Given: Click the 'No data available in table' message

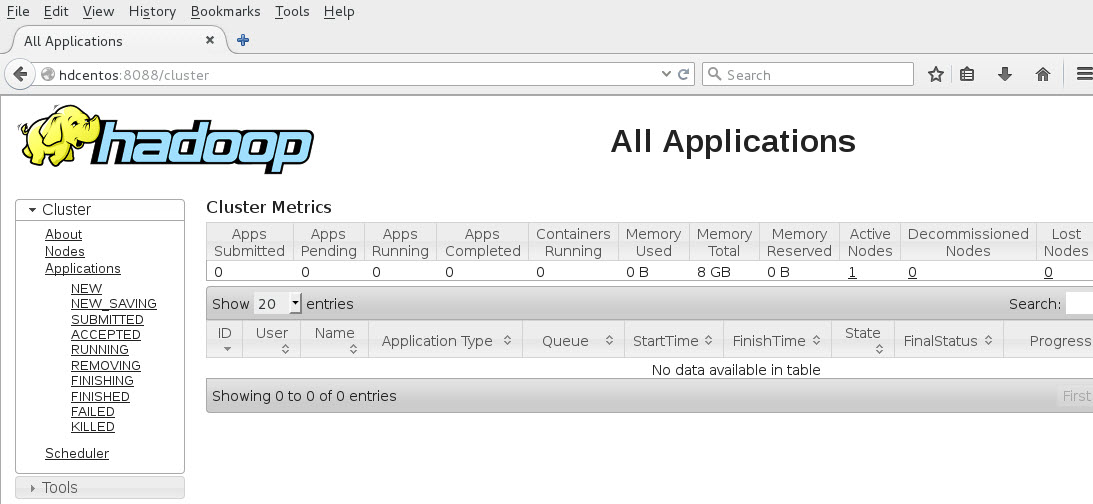Looking at the screenshot, I should click(x=735, y=370).
